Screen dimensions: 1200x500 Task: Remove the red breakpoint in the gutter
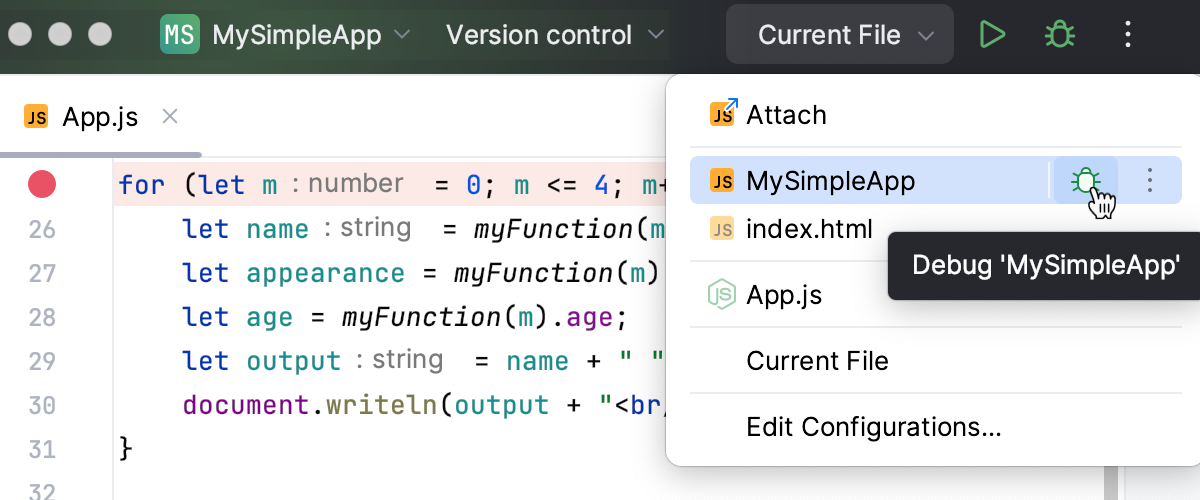tap(42, 185)
